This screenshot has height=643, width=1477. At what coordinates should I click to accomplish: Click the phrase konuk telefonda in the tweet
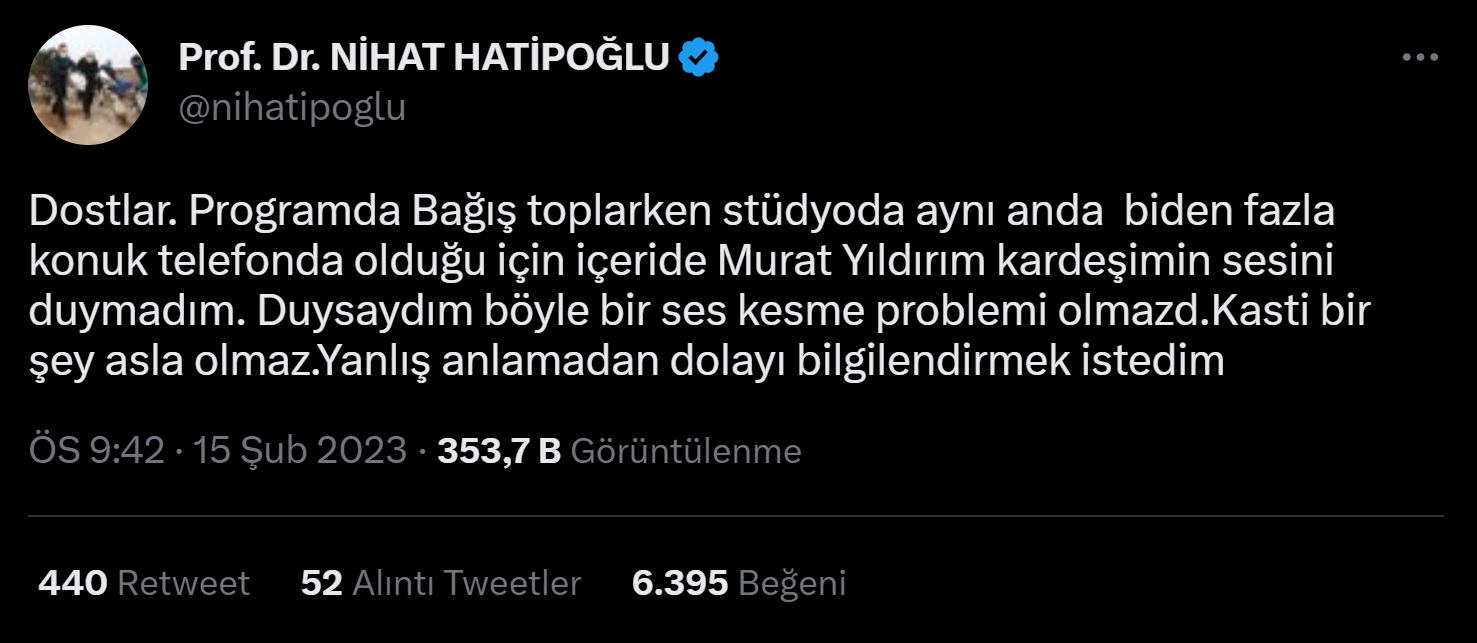click(x=189, y=262)
